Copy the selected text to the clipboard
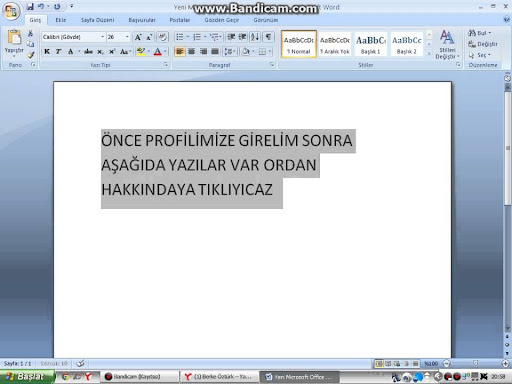This screenshot has height=384, width=512. coord(30,44)
